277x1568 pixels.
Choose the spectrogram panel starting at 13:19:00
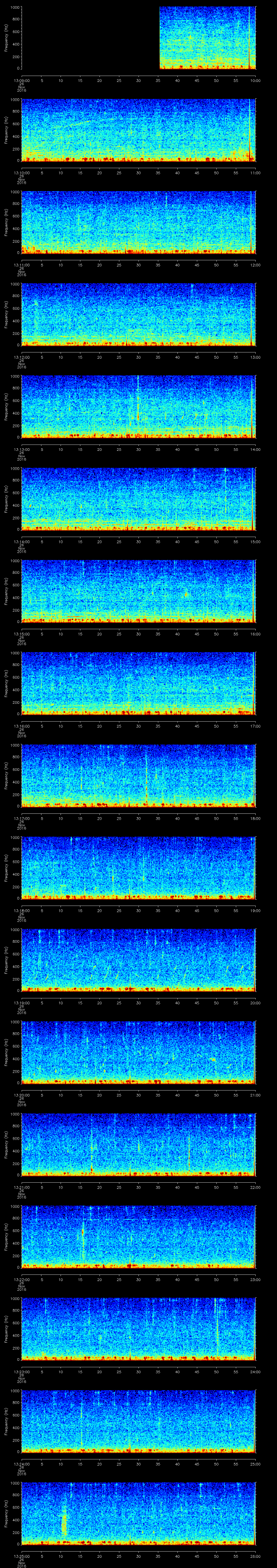point(139,960)
